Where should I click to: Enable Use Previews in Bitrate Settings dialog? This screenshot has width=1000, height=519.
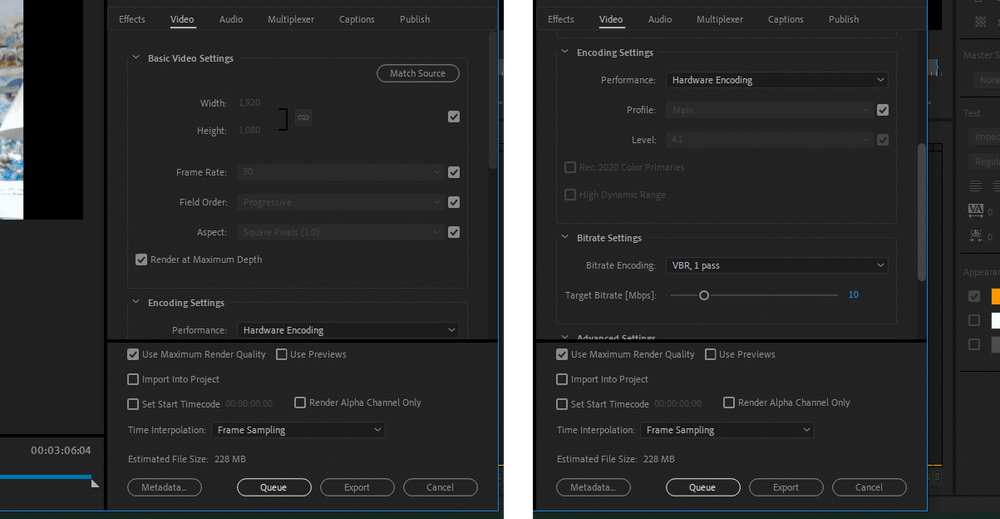click(x=710, y=355)
